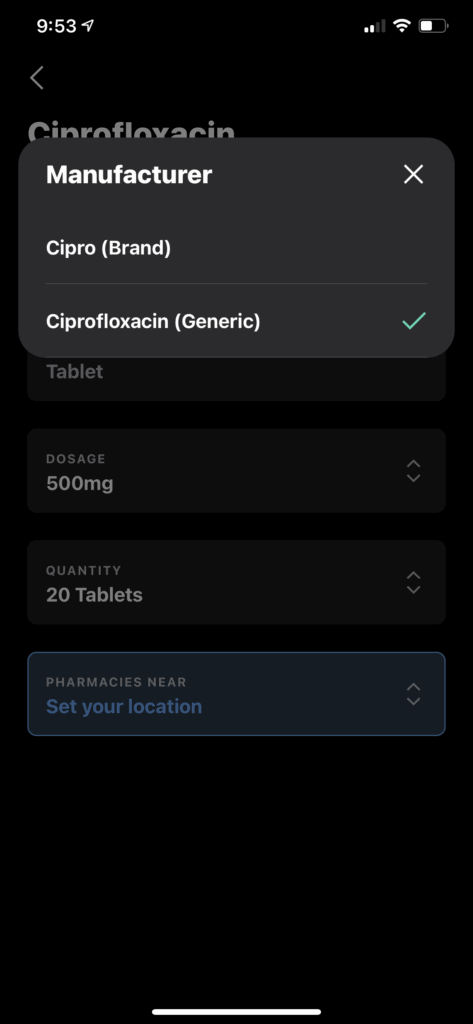
Task: Select Cipro (Brand) manufacturer option
Action: coord(236,248)
